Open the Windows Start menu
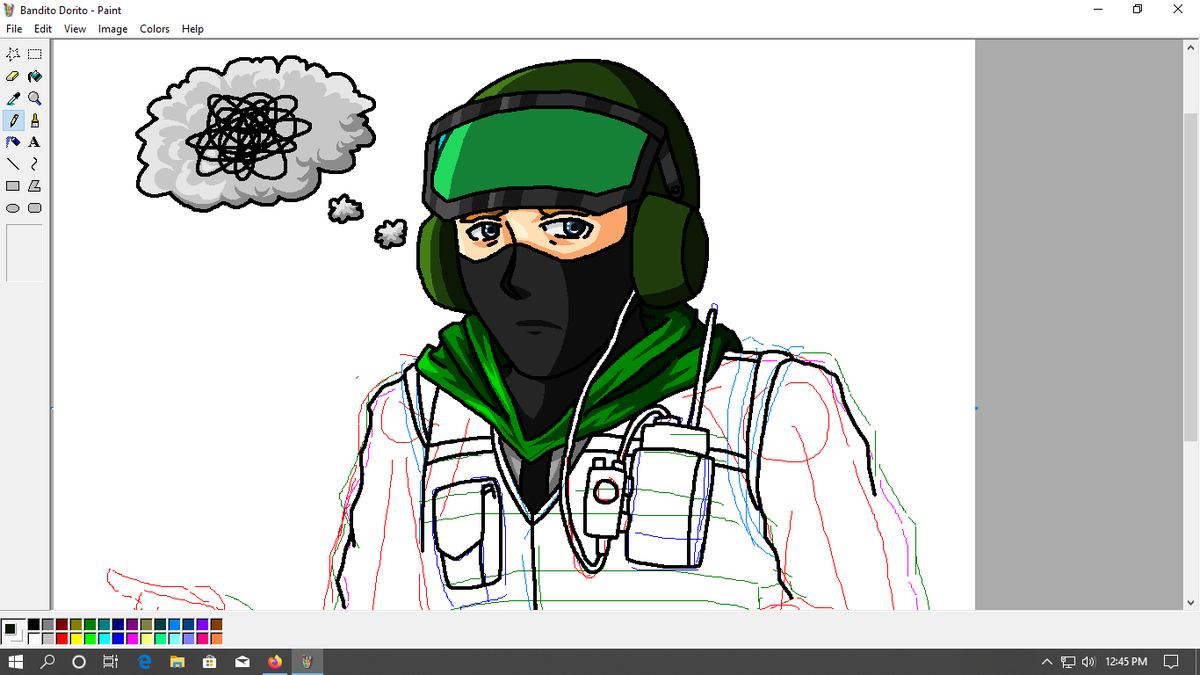The width and height of the screenshot is (1200, 675). point(16,662)
